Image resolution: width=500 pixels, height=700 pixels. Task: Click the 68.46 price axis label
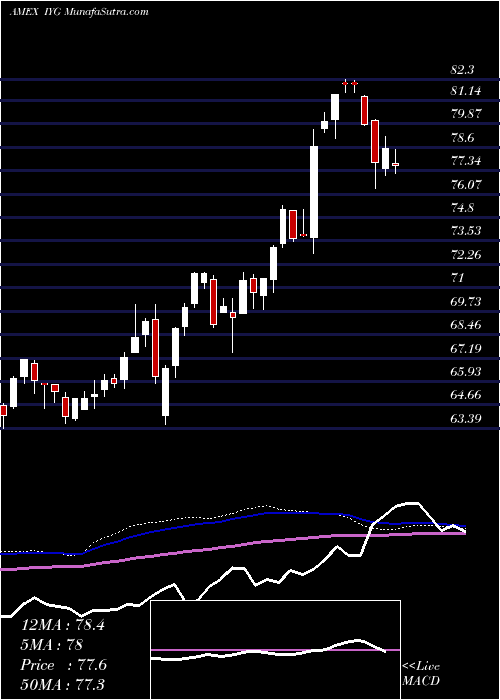click(x=467, y=325)
